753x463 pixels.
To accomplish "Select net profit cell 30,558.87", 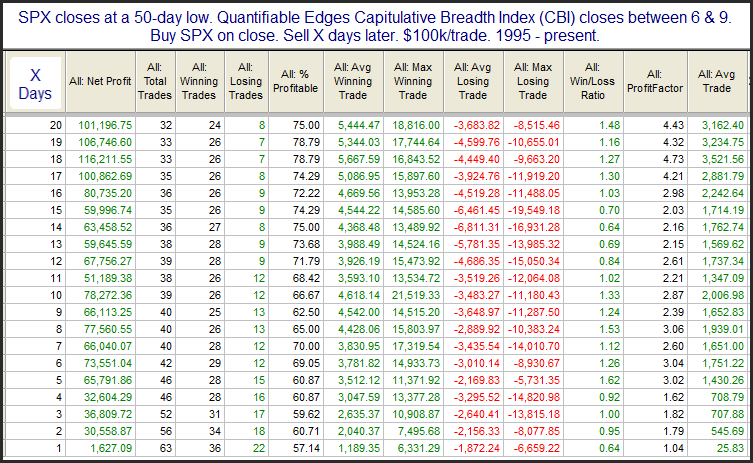I will [x=108, y=431].
